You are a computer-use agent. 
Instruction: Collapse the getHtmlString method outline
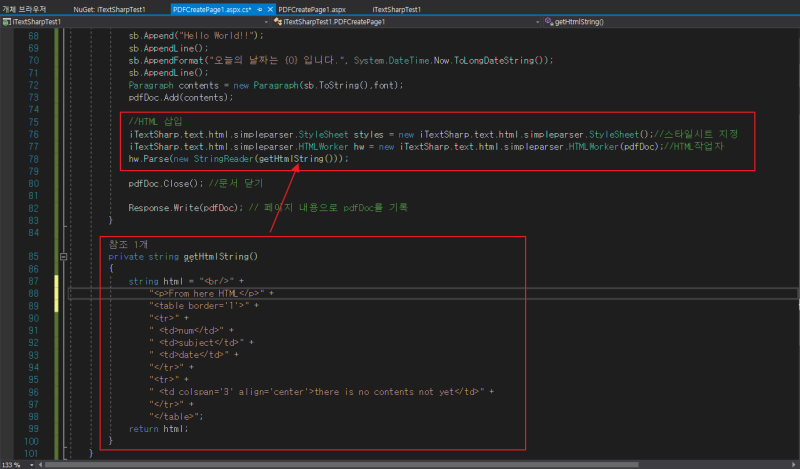[x=65, y=257]
